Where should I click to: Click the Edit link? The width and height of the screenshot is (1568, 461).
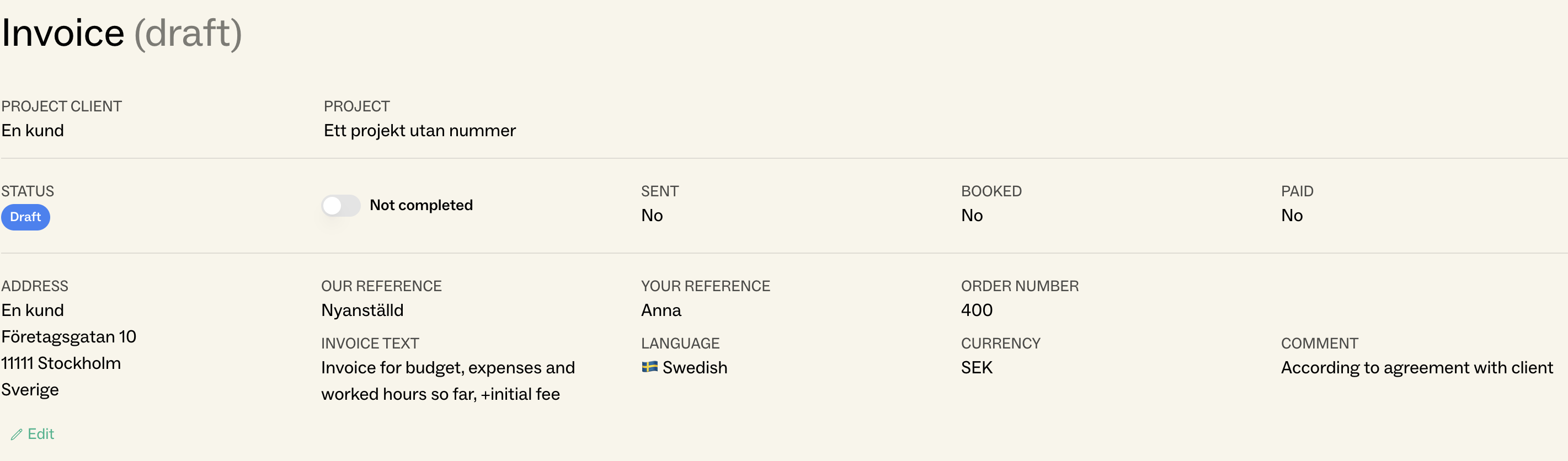point(40,434)
